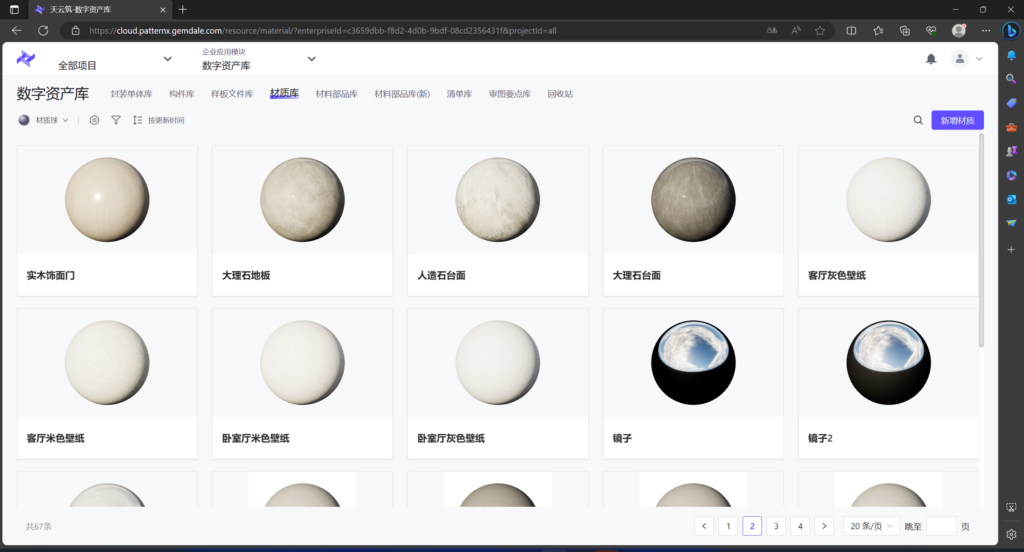Click the search magnifier icon
Screen dimensions: 1024x552
[918, 120]
